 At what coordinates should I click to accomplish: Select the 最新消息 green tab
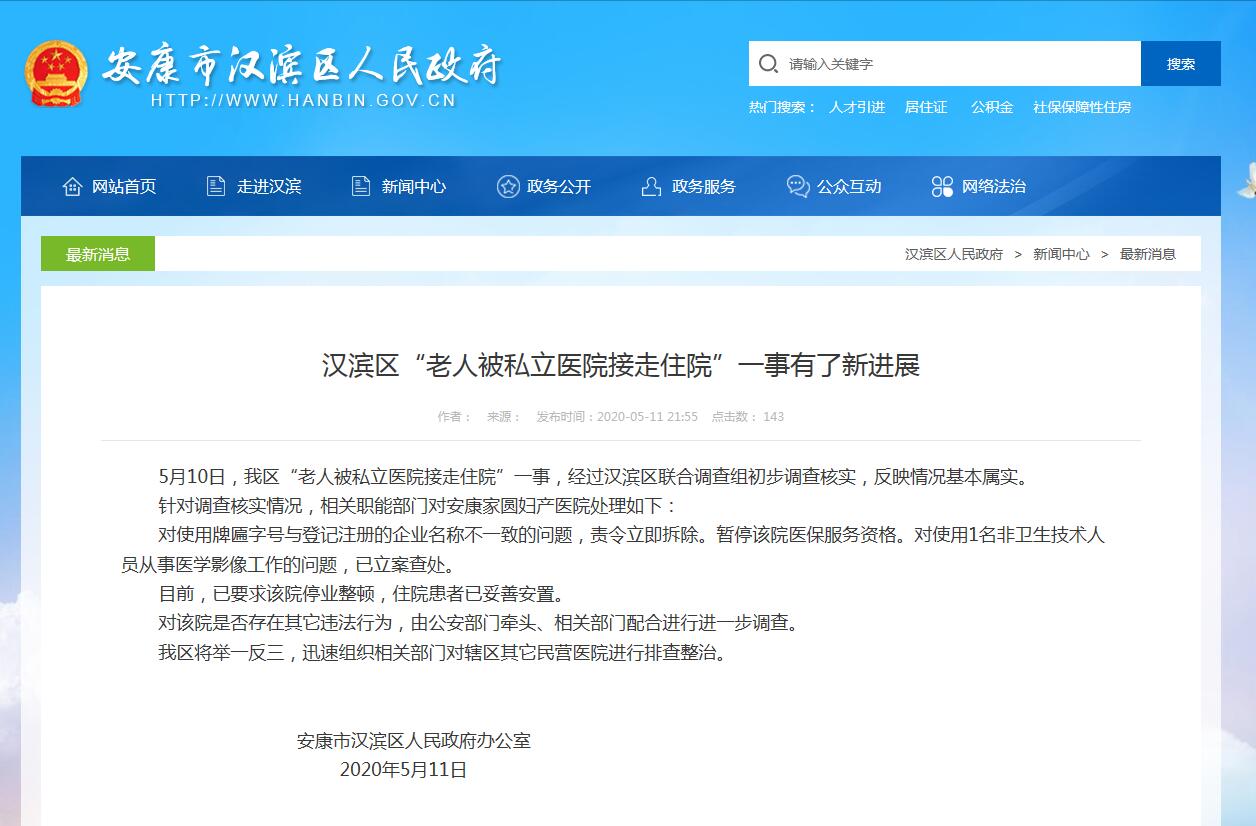click(98, 254)
